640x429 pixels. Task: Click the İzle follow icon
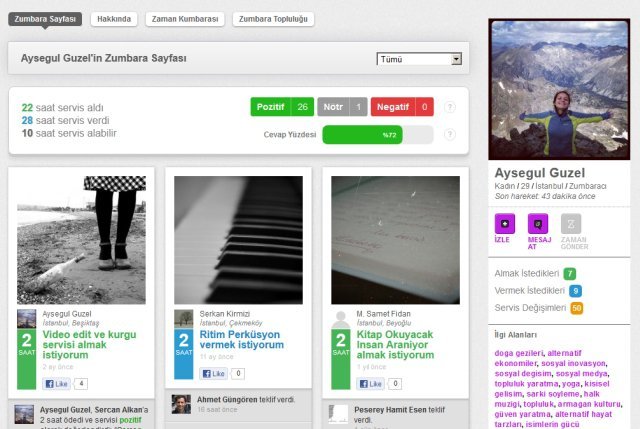tap(503, 225)
